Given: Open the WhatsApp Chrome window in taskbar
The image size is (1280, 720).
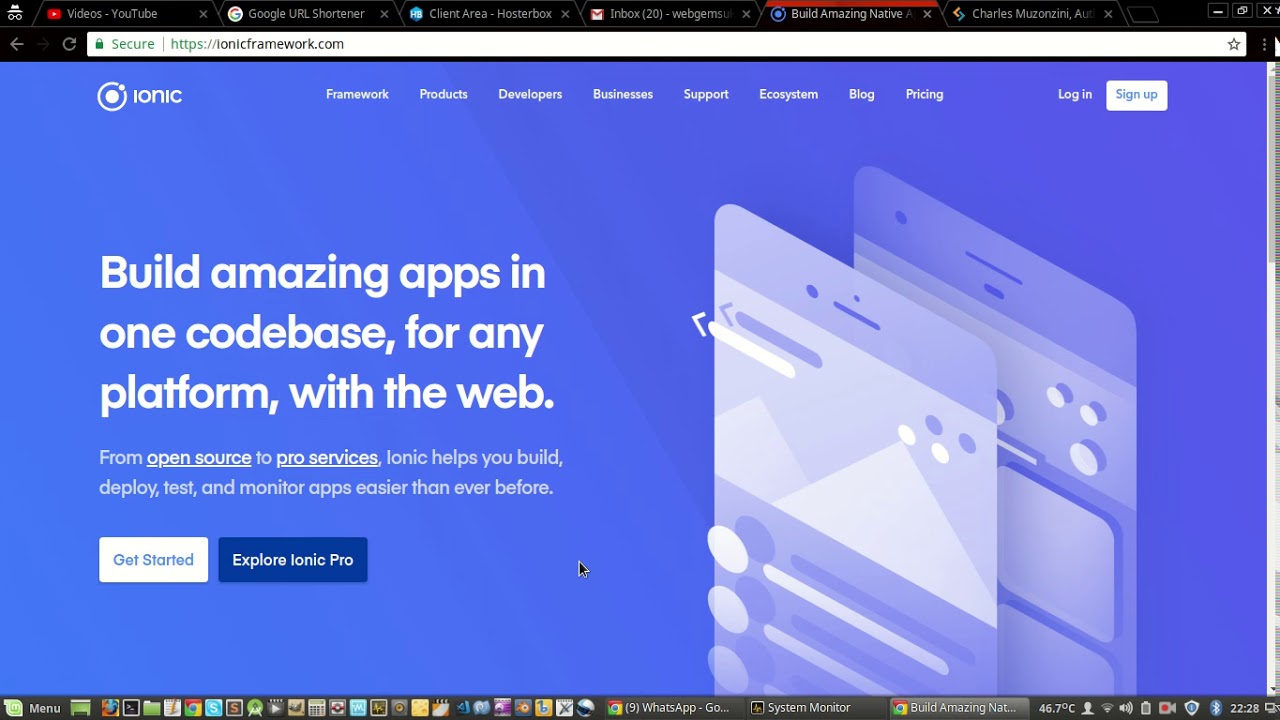Looking at the screenshot, I should click(674, 708).
